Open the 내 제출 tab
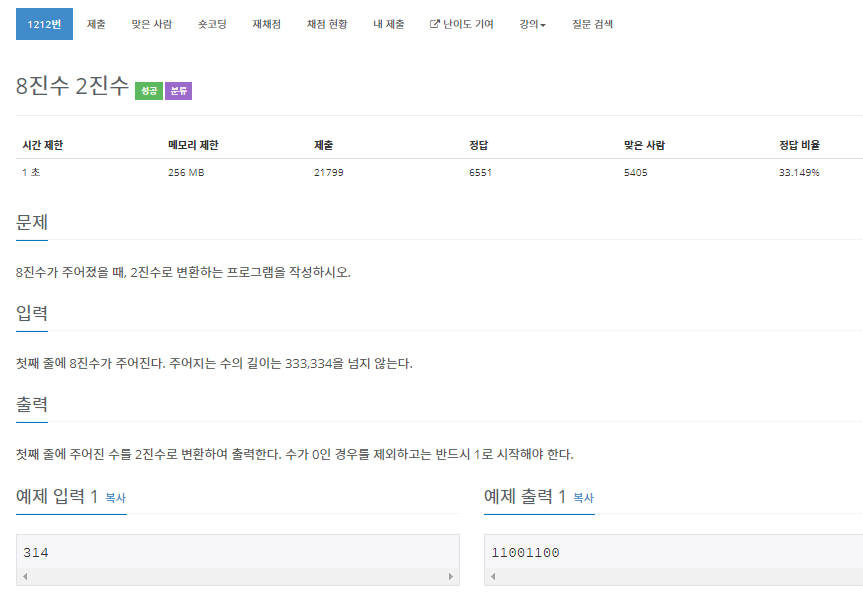The image size is (863, 602). coord(389,24)
